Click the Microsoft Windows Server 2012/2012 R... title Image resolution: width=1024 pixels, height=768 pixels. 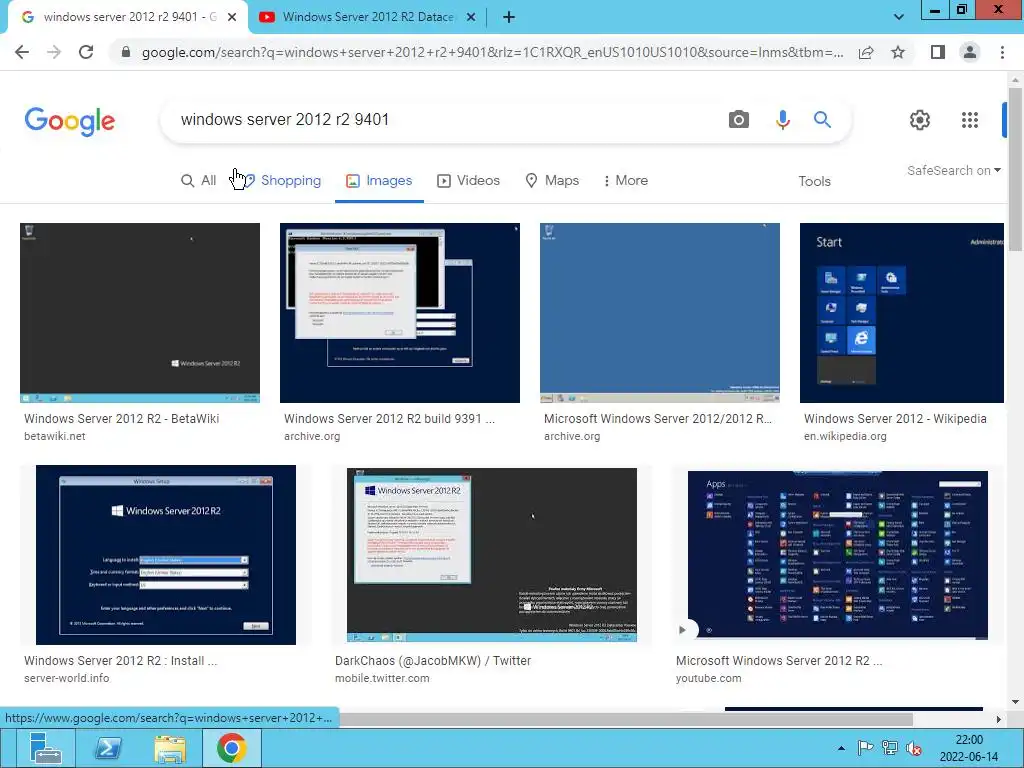coord(658,419)
